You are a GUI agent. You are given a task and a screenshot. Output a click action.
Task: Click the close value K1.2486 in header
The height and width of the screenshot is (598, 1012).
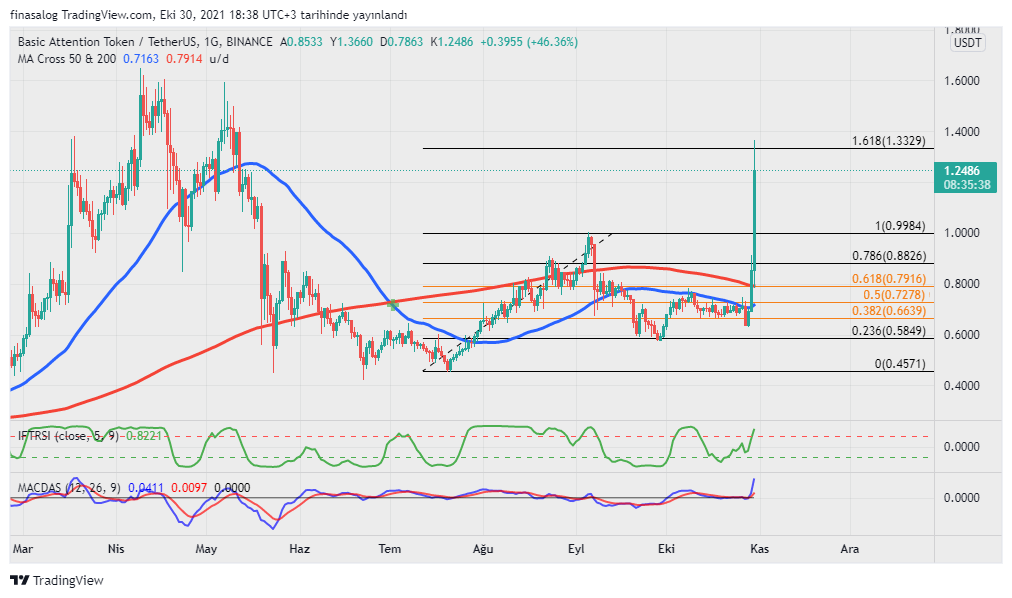[x=452, y=42]
